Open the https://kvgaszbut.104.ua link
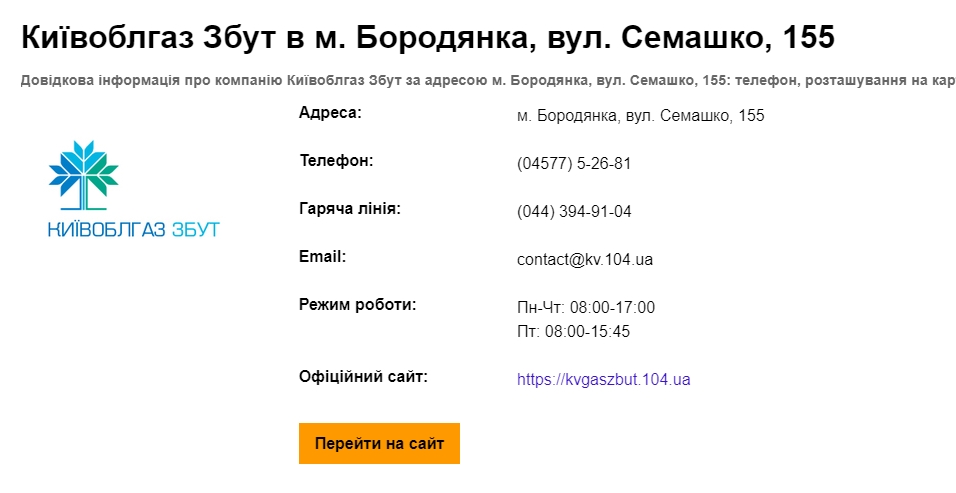The width and height of the screenshot is (956, 493). (604, 380)
